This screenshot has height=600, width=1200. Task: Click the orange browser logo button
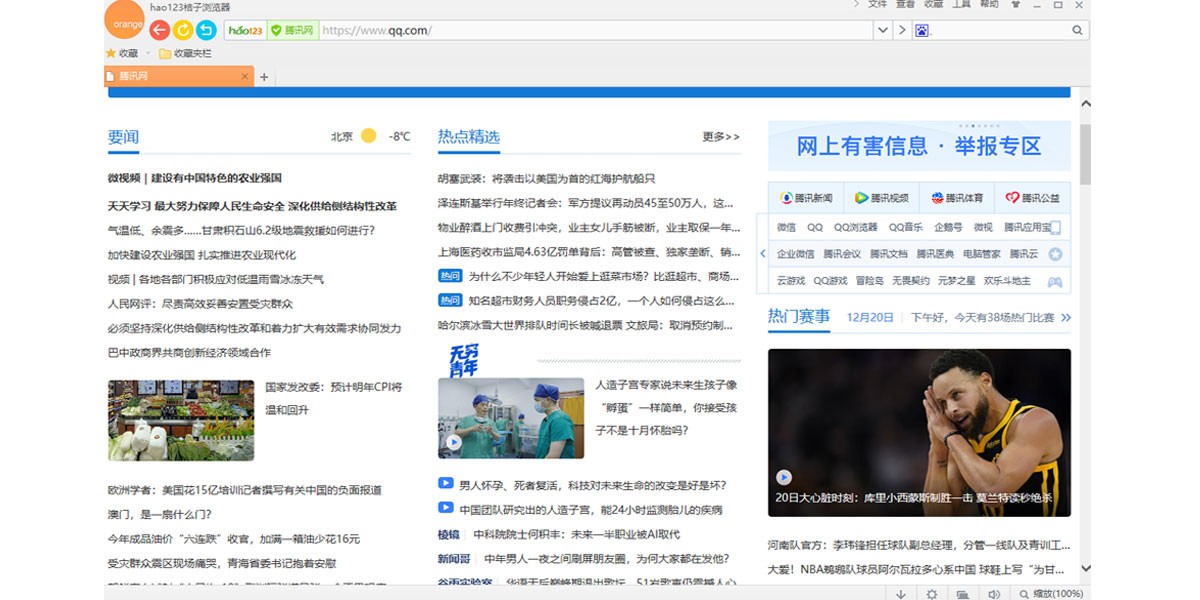click(x=125, y=22)
